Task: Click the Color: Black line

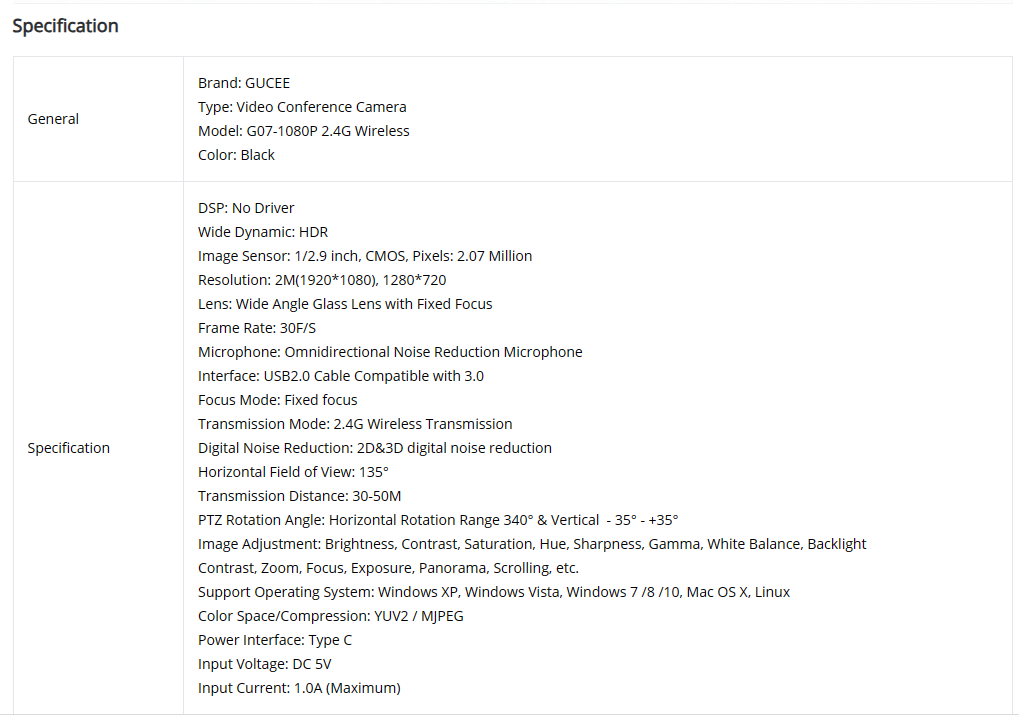Action: tap(236, 155)
